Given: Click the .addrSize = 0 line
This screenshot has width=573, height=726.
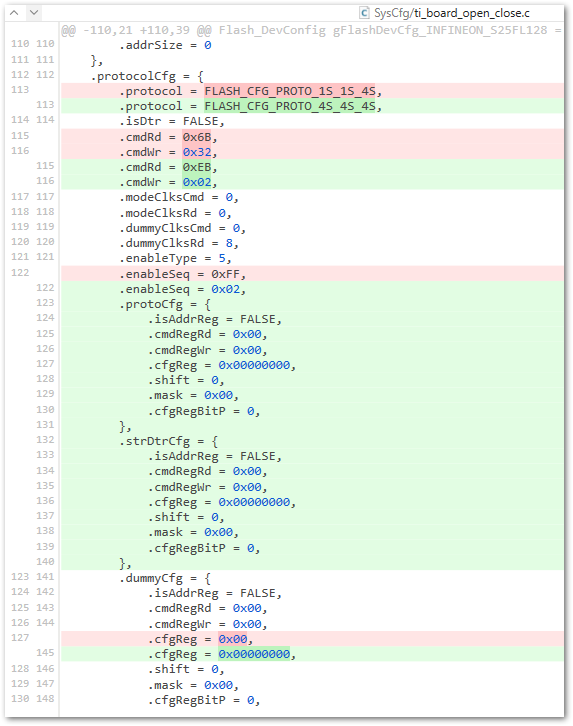Looking at the screenshot, I should tap(165, 45).
